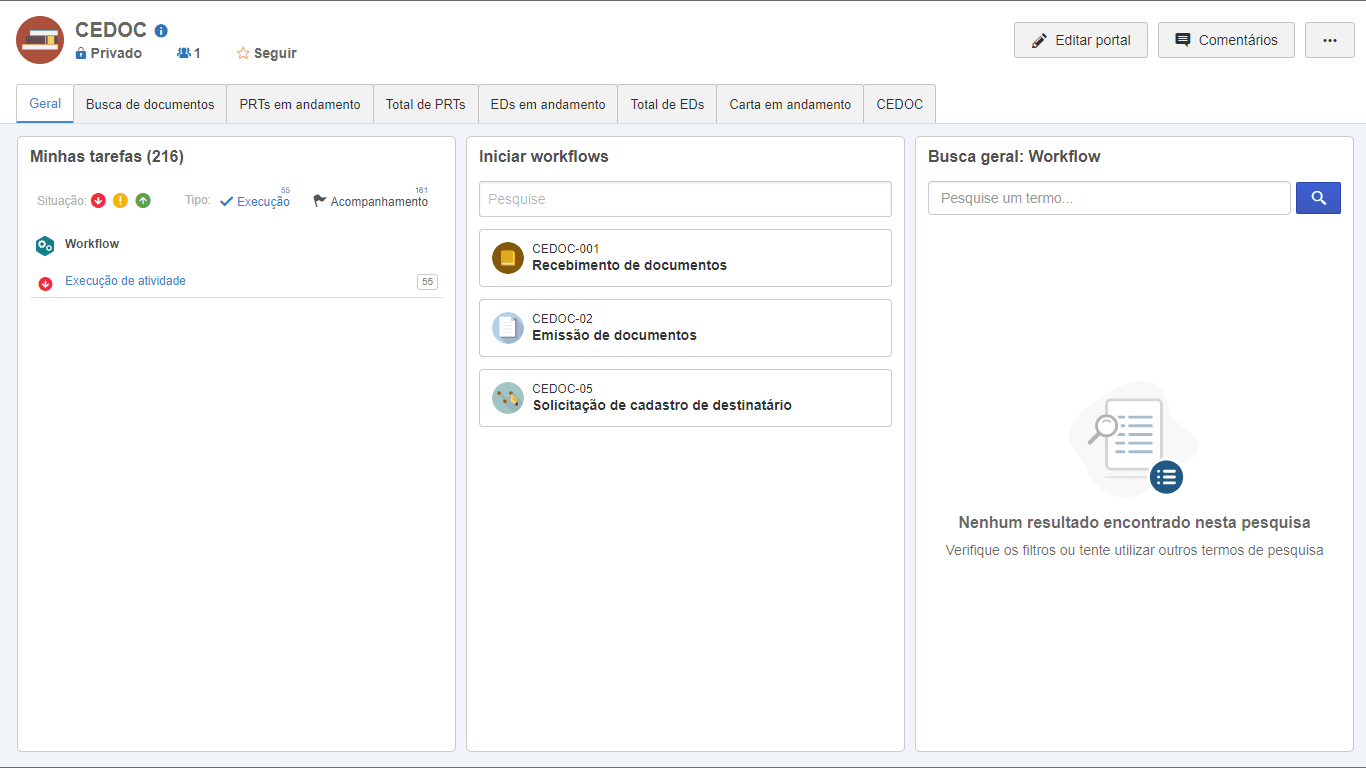Click the Pesquise field in Iniciar workflows
The image size is (1366, 768).
(x=685, y=199)
